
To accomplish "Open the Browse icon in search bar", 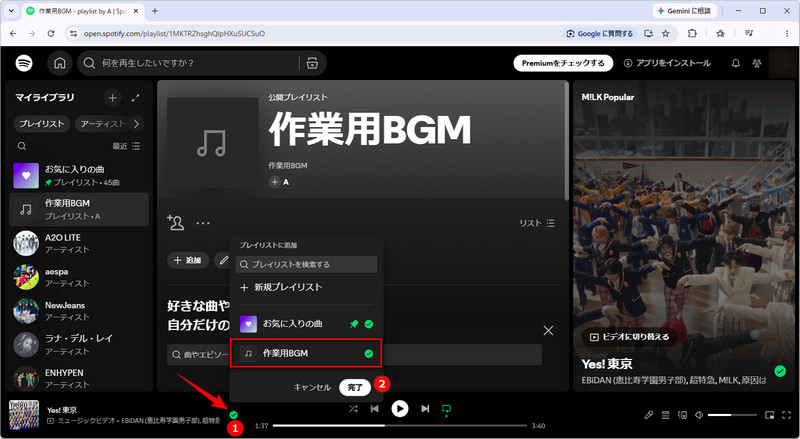I will click(x=312, y=63).
